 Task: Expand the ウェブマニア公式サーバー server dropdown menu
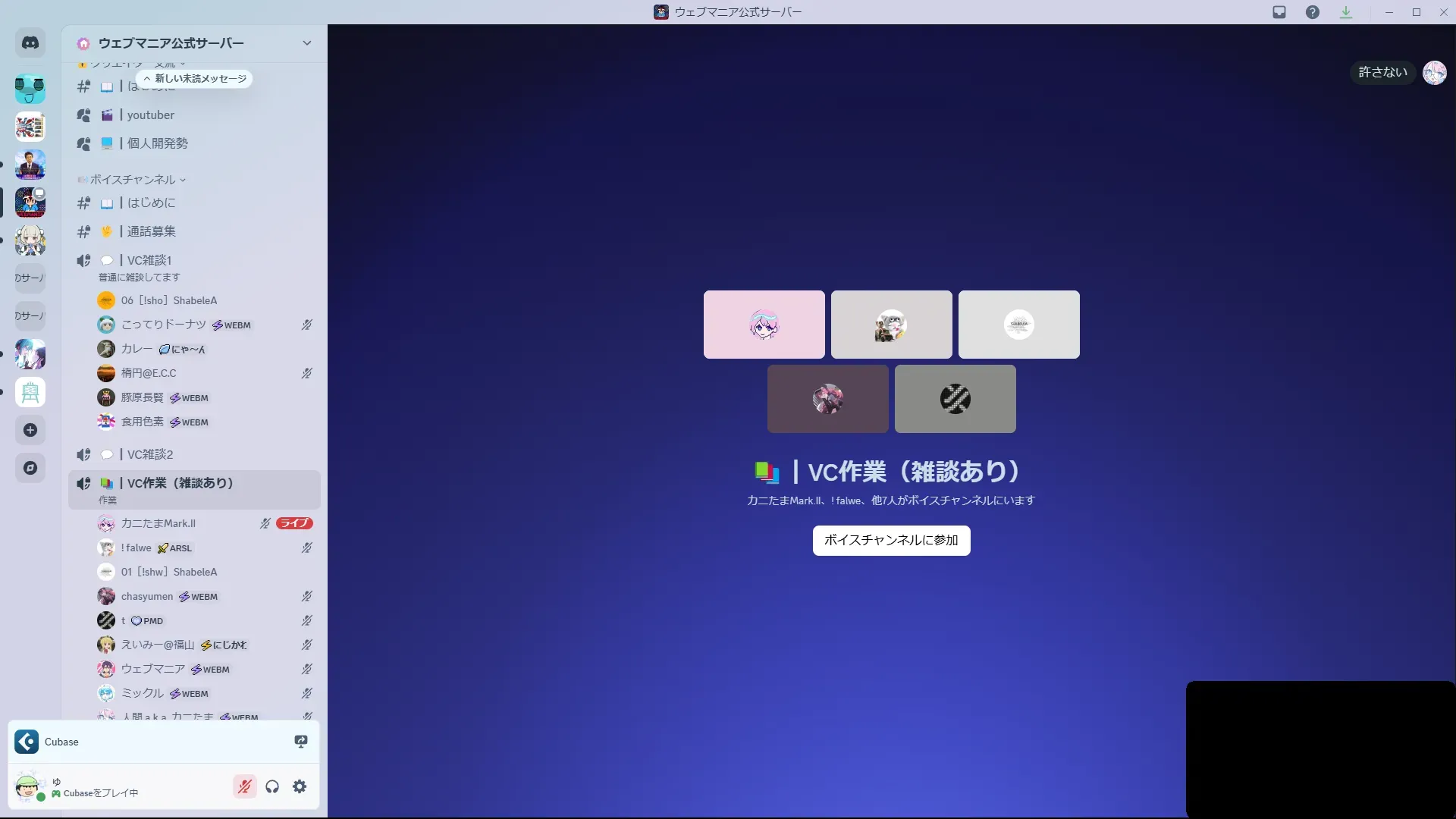coord(306,43)
